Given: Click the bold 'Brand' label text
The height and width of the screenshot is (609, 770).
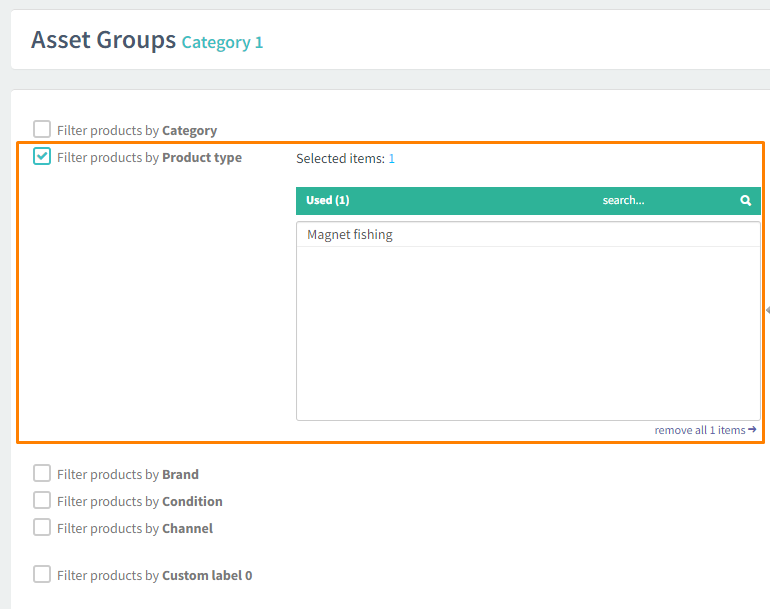Looking at the screenshot, I should (180, 475).
